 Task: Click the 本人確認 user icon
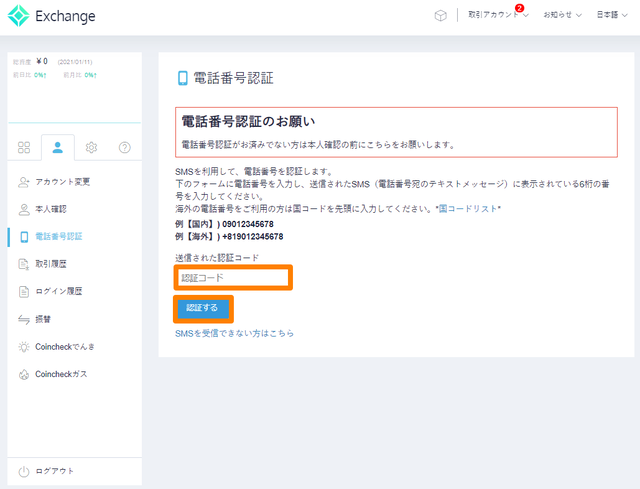[x=24, y=210]
